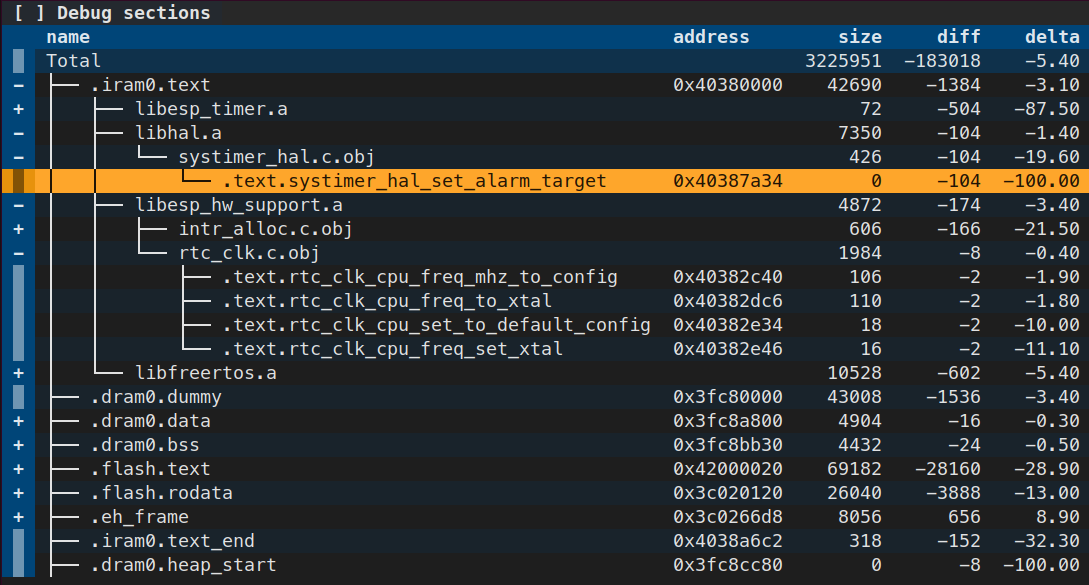1089x585 pixels.
Task: Collapse the libesp_hw_support.a archive
Action: tap(18, 204)
